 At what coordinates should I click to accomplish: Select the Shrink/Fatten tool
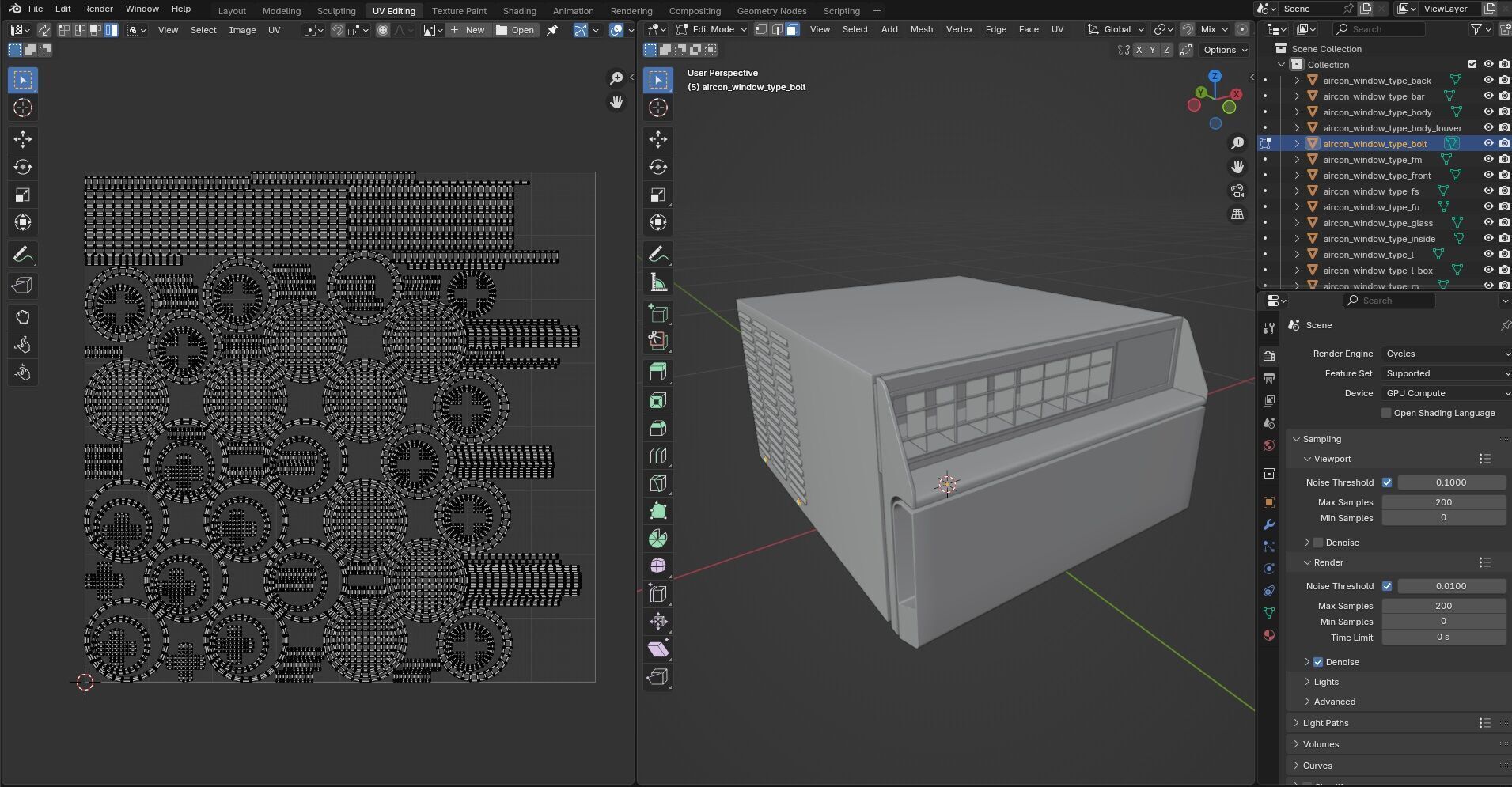(x=658, y=622)
